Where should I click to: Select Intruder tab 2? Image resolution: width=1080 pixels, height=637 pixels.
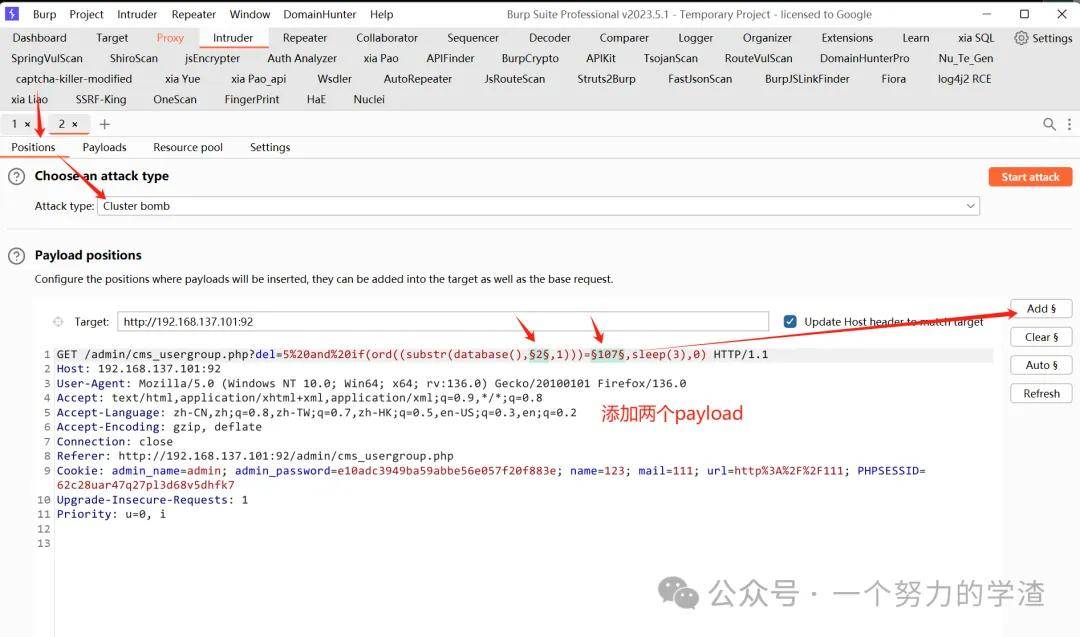click(x=61, y=124)
